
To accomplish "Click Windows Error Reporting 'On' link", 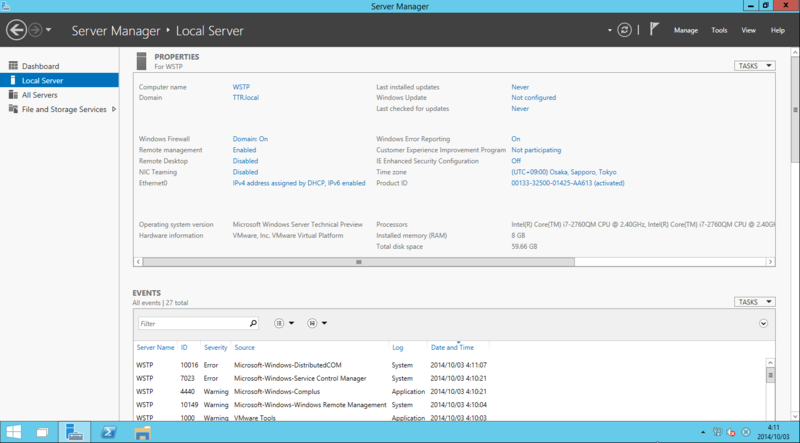I will point(516,139).
